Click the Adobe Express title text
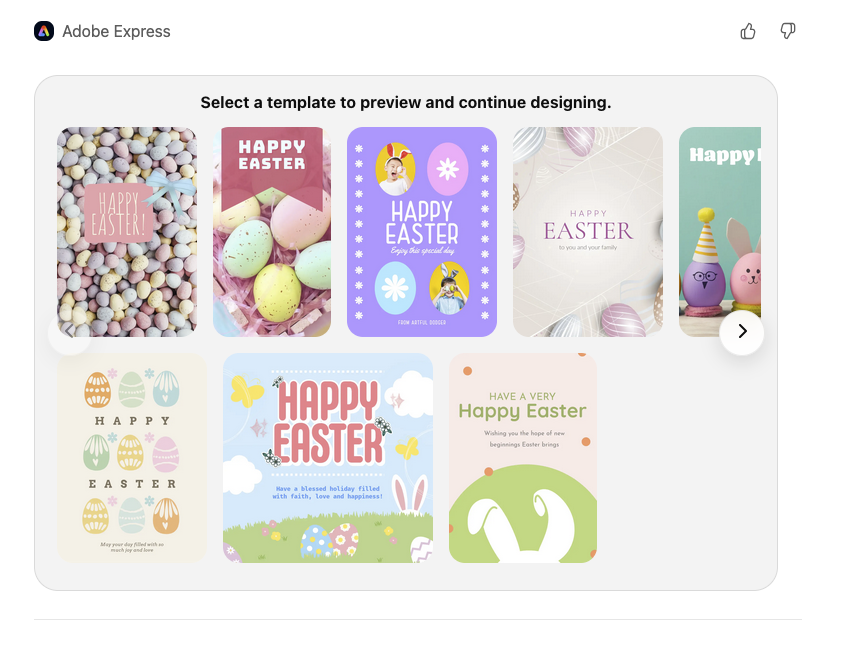The width and height of the screenshot is (850, 645). coord(116,31)
